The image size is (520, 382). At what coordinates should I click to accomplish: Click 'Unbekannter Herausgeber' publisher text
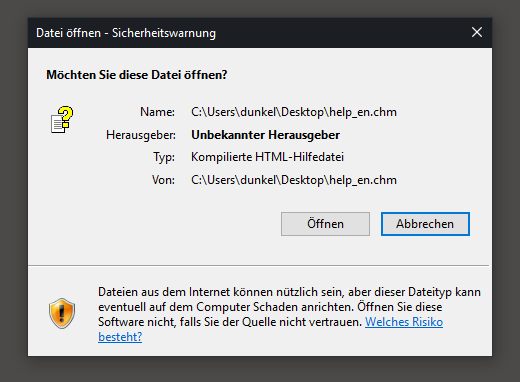coord(265,135)
